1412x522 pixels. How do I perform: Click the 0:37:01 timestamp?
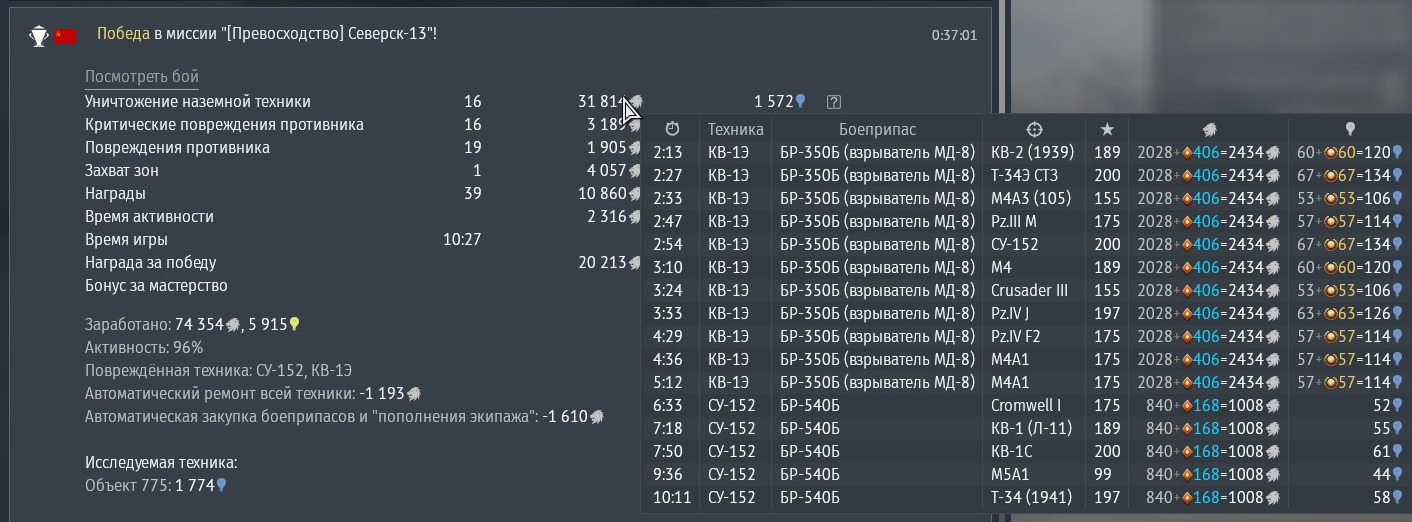pos(954,36)
